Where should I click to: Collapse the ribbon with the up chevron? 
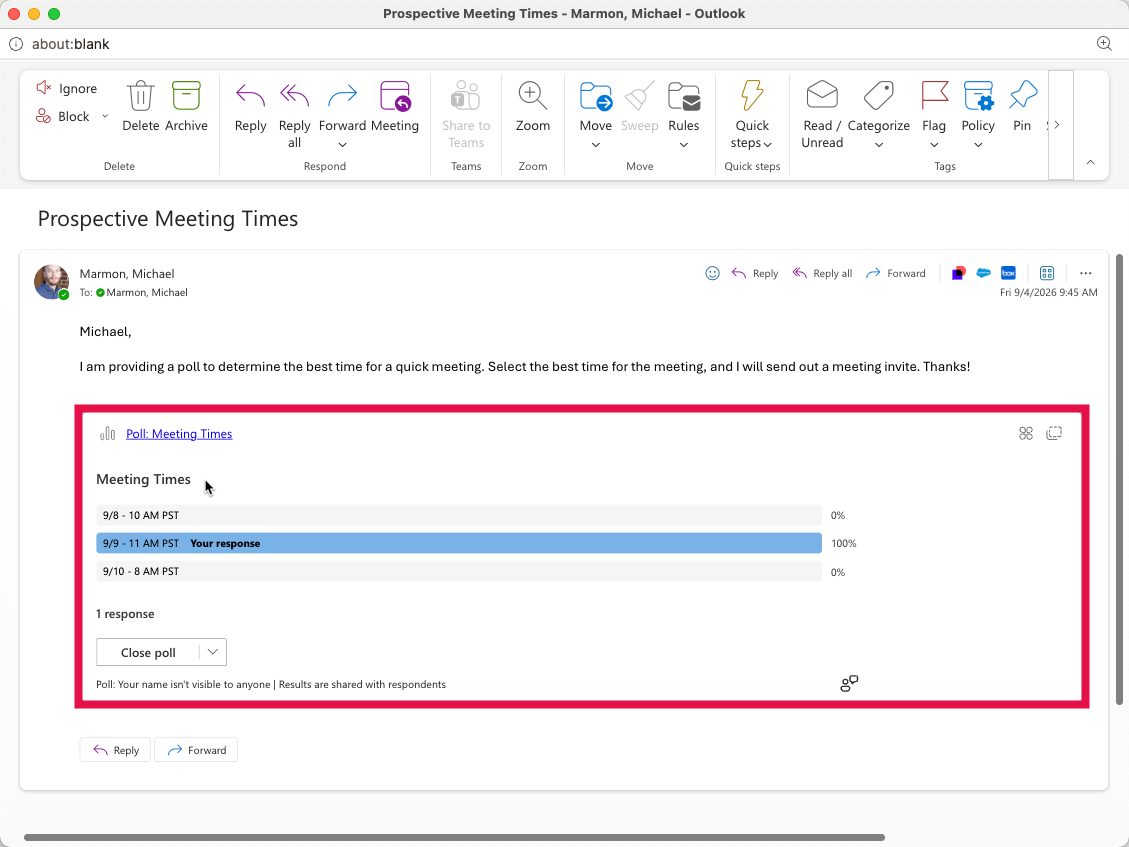coord(1090,162)
